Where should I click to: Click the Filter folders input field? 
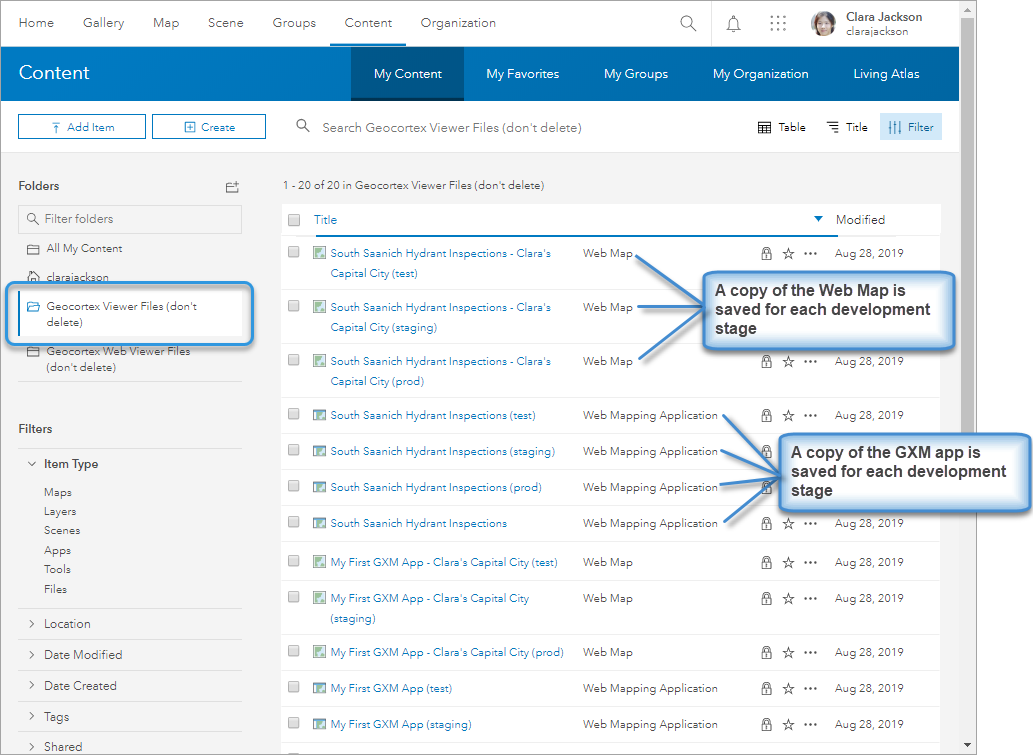pyautogui.click(x=130, y=219)
